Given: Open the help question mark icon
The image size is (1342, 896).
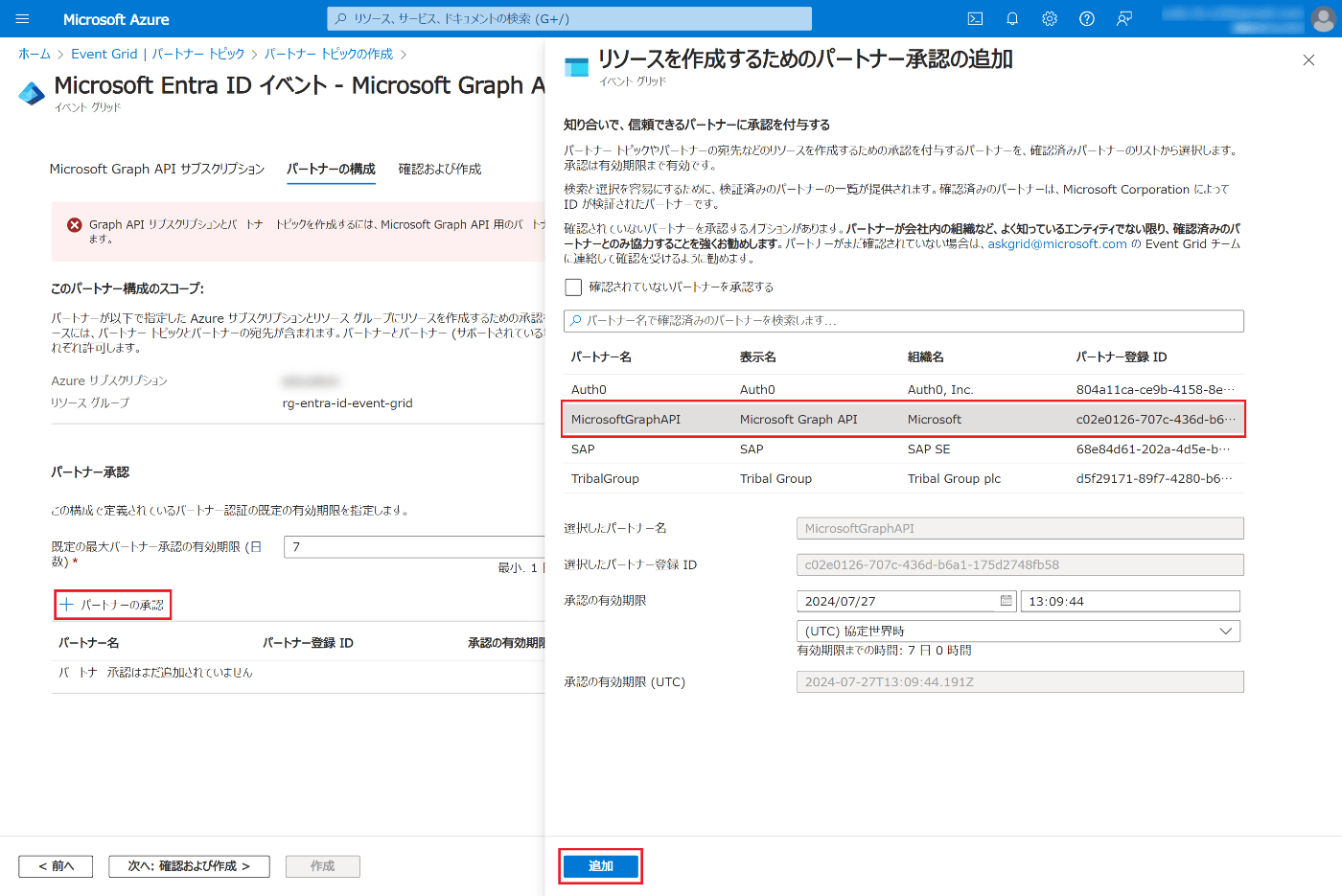Looking at the screenshot, I should point(1087,19).
